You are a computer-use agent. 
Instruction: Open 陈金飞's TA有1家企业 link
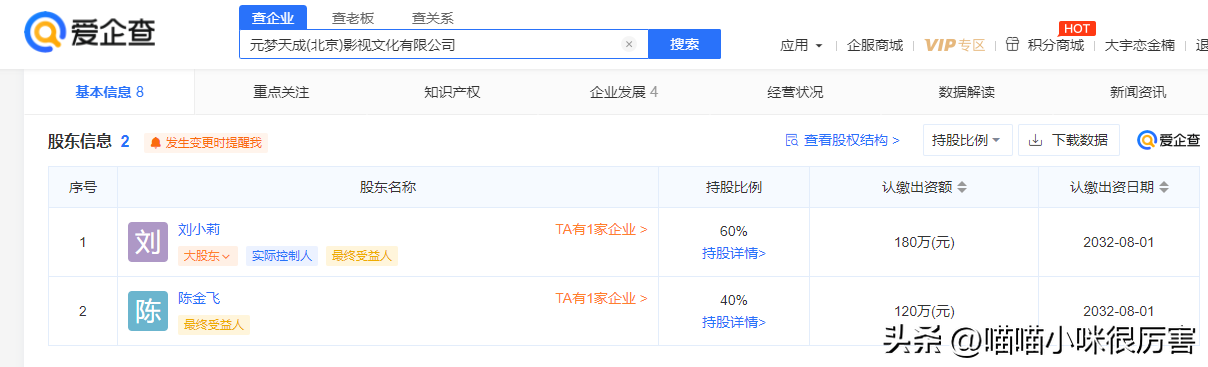[x=601, y=298]
